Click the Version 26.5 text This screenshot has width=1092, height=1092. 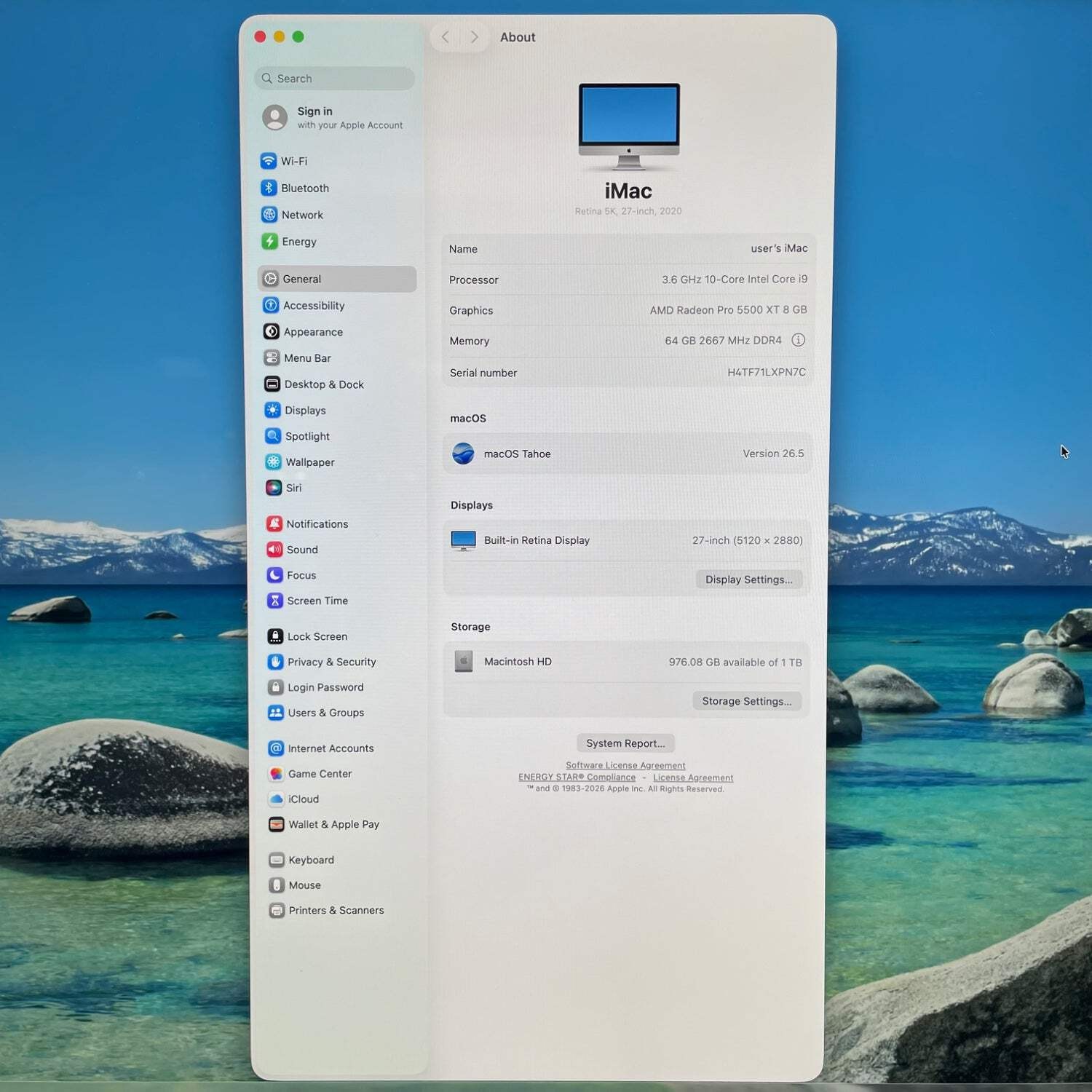pos(773,453)
